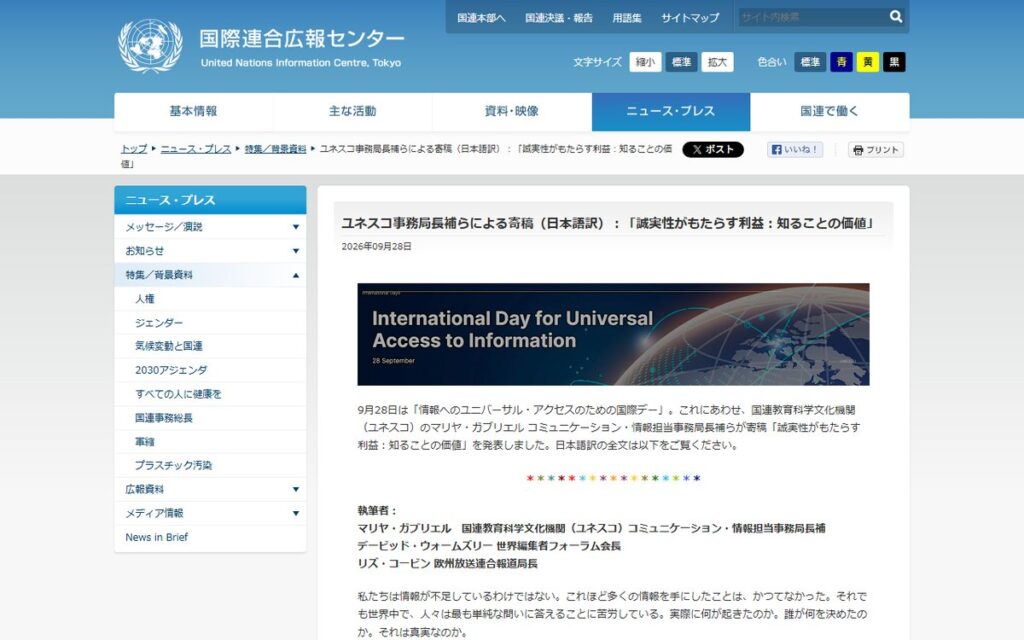This screenshot has height=640, width=1024.
Task: Open 広報資料 in sidebar
Action: [x=144, y=489]
